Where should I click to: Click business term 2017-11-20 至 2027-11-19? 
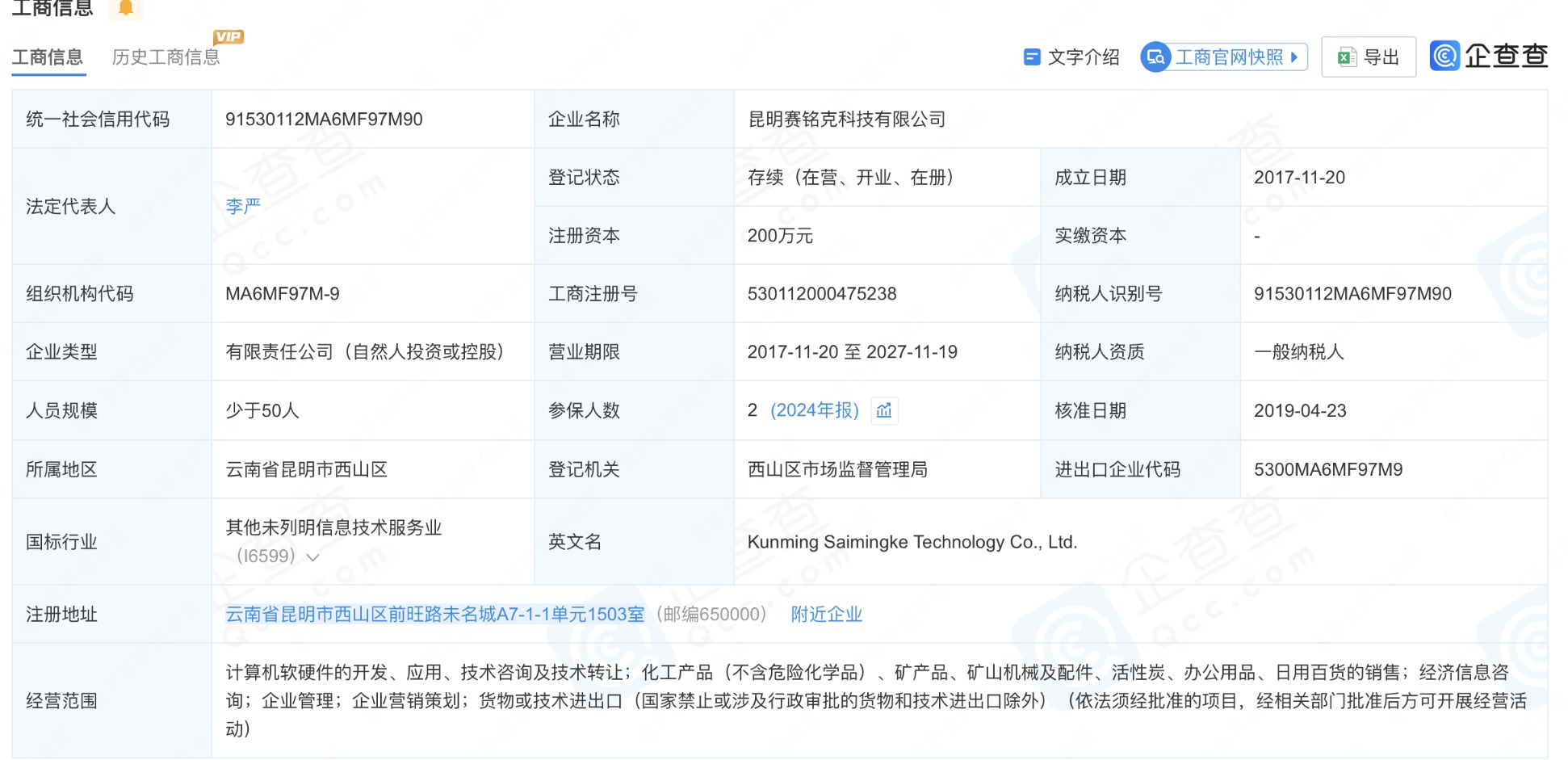[x=853, y=352]
